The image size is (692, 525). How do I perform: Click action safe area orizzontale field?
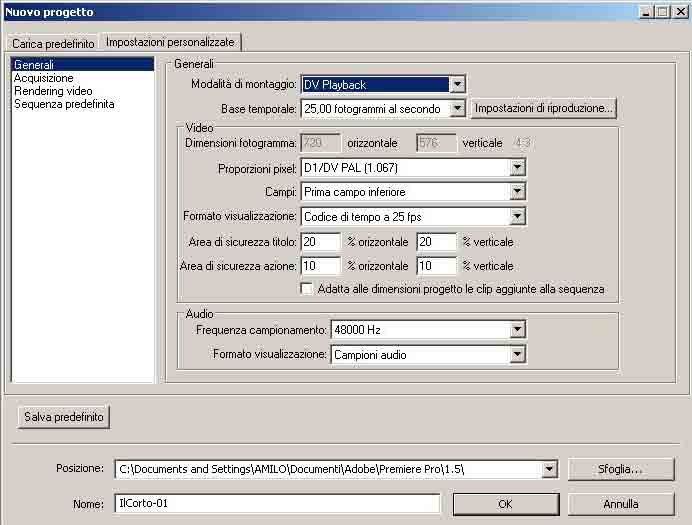pyautogui.click(x=320, y=266)
